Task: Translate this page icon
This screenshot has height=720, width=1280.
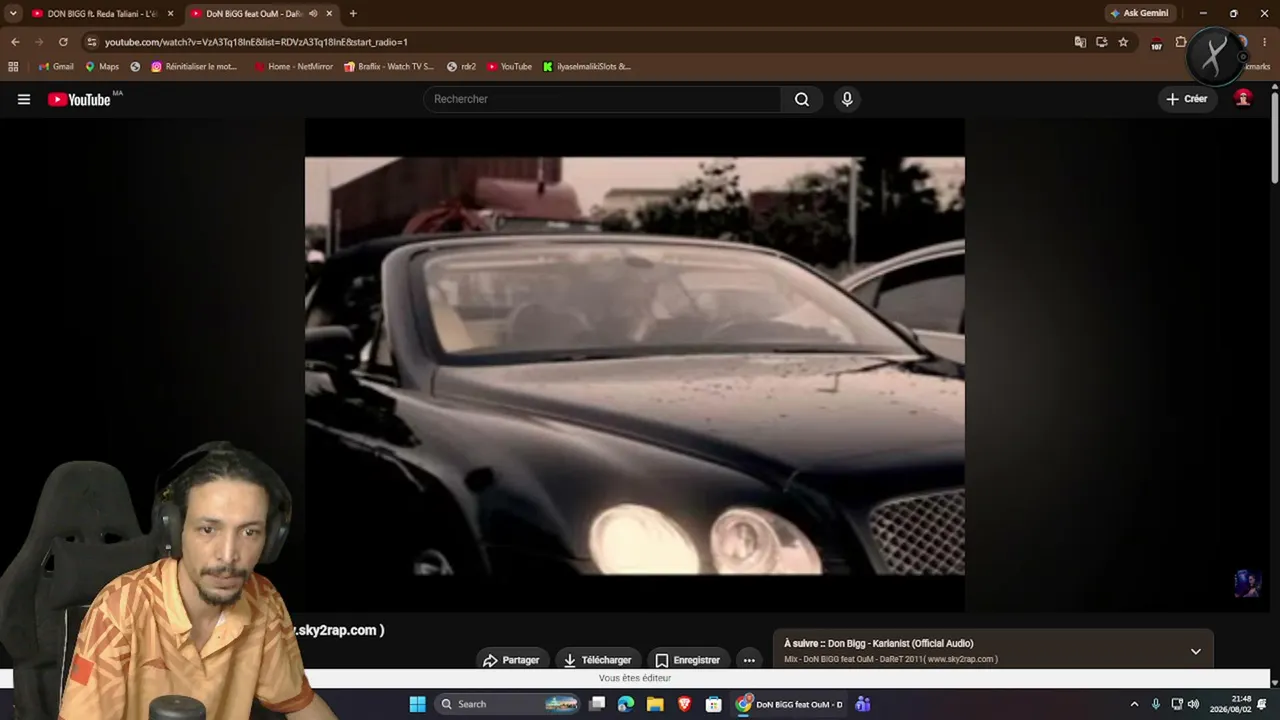Action: (1080, 42)
